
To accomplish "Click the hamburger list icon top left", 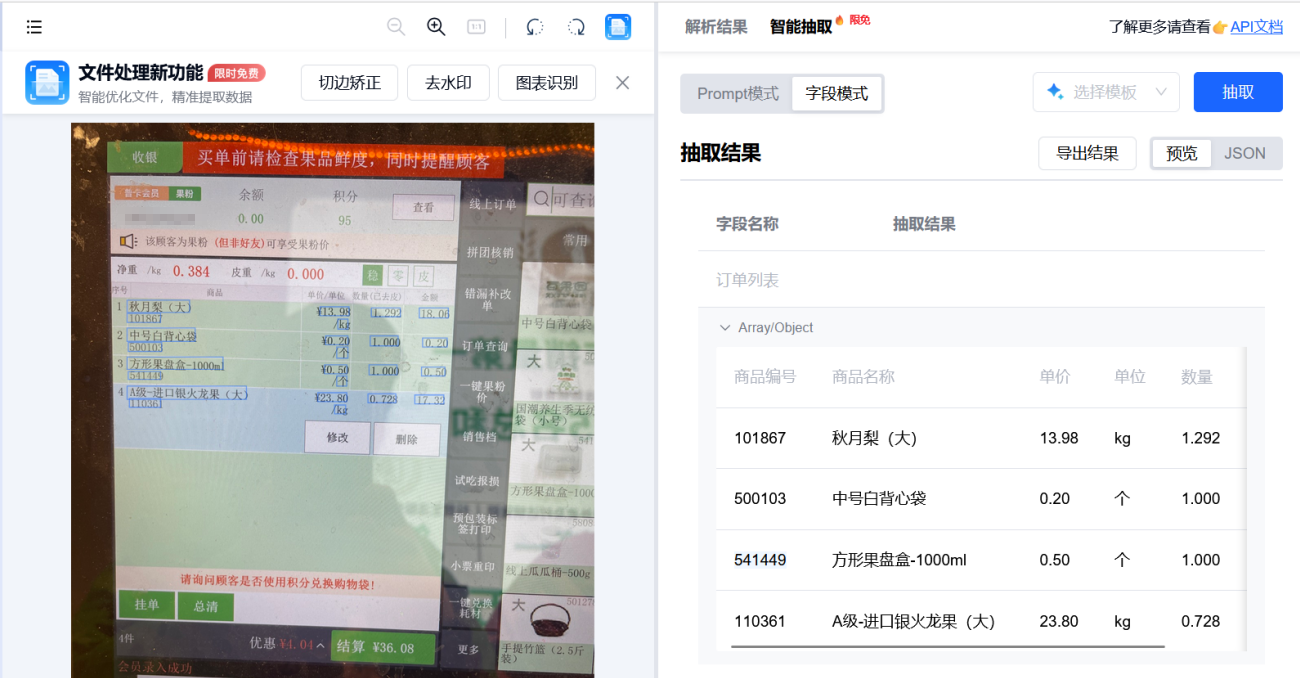I will pyautogui.click(x=33, y=27).
